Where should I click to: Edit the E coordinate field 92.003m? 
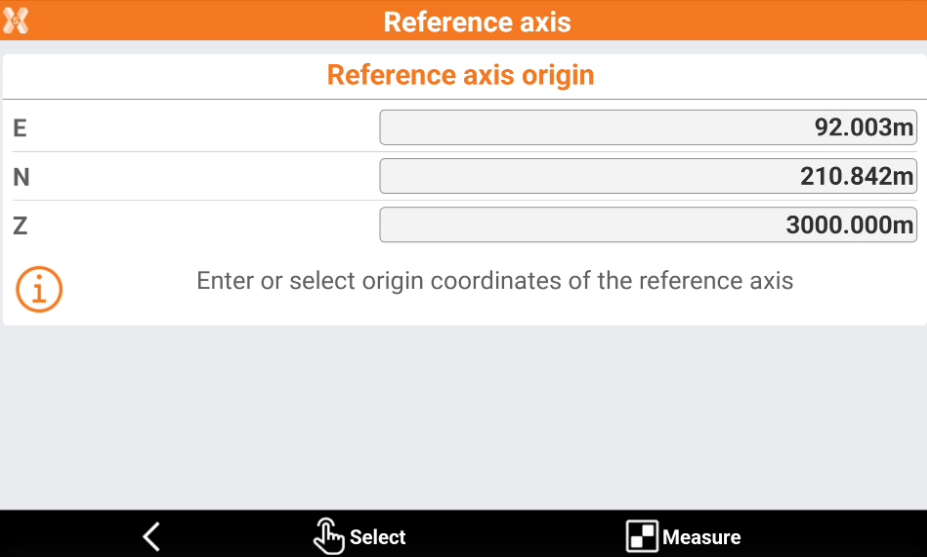[647, 128]
